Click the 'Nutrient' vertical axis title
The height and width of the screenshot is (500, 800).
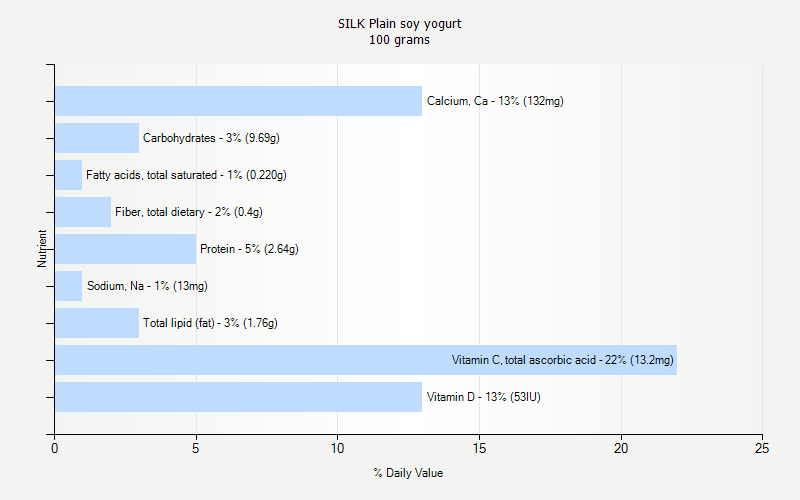pyautogui.click(x=42, y=248)
